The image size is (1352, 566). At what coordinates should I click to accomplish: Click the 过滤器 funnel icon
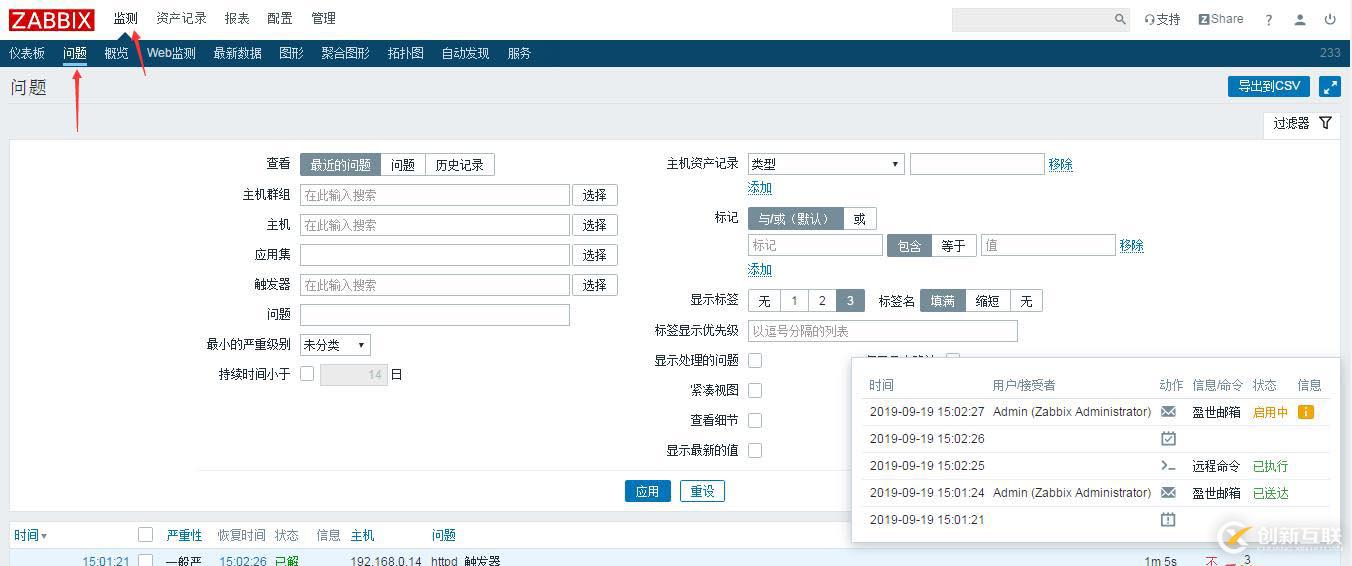pyautogui.click(x=1325, y=123)
